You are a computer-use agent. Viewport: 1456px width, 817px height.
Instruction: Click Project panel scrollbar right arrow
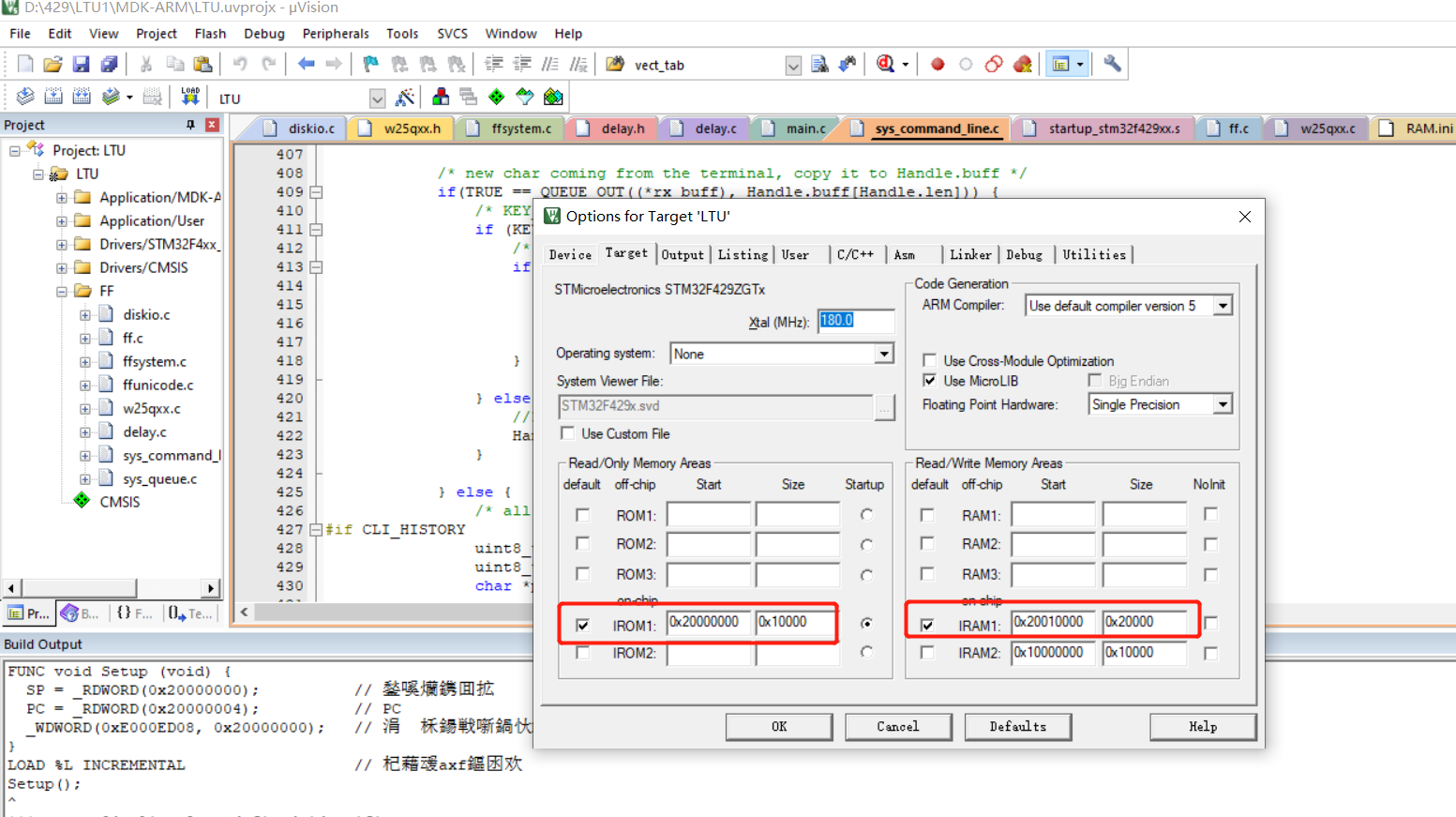point(211,588)
